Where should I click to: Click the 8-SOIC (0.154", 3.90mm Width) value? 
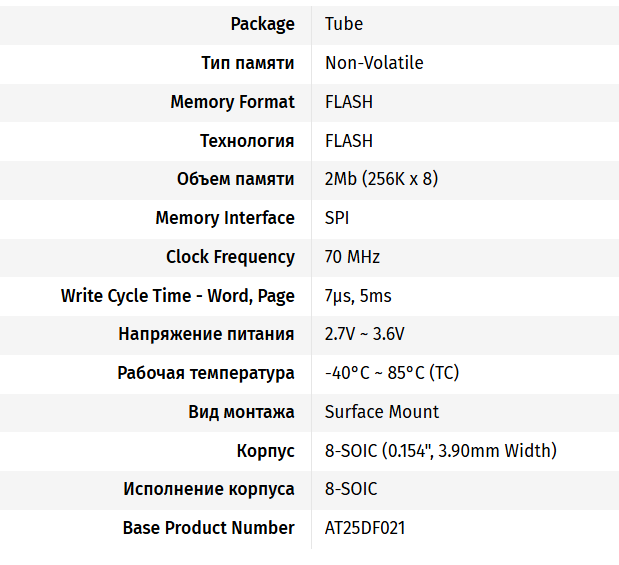pos(441,450)
